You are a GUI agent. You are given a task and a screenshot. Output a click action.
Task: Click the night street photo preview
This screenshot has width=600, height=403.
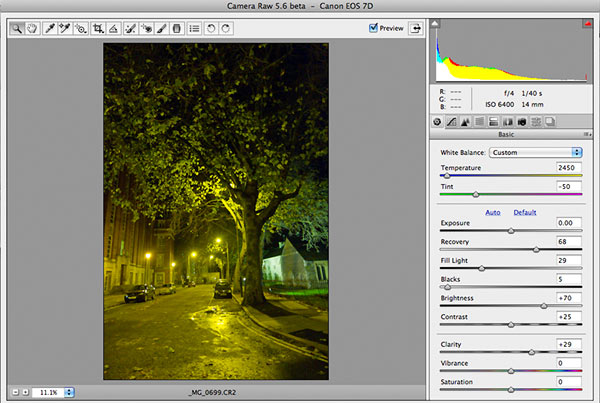tap(216, 211)
